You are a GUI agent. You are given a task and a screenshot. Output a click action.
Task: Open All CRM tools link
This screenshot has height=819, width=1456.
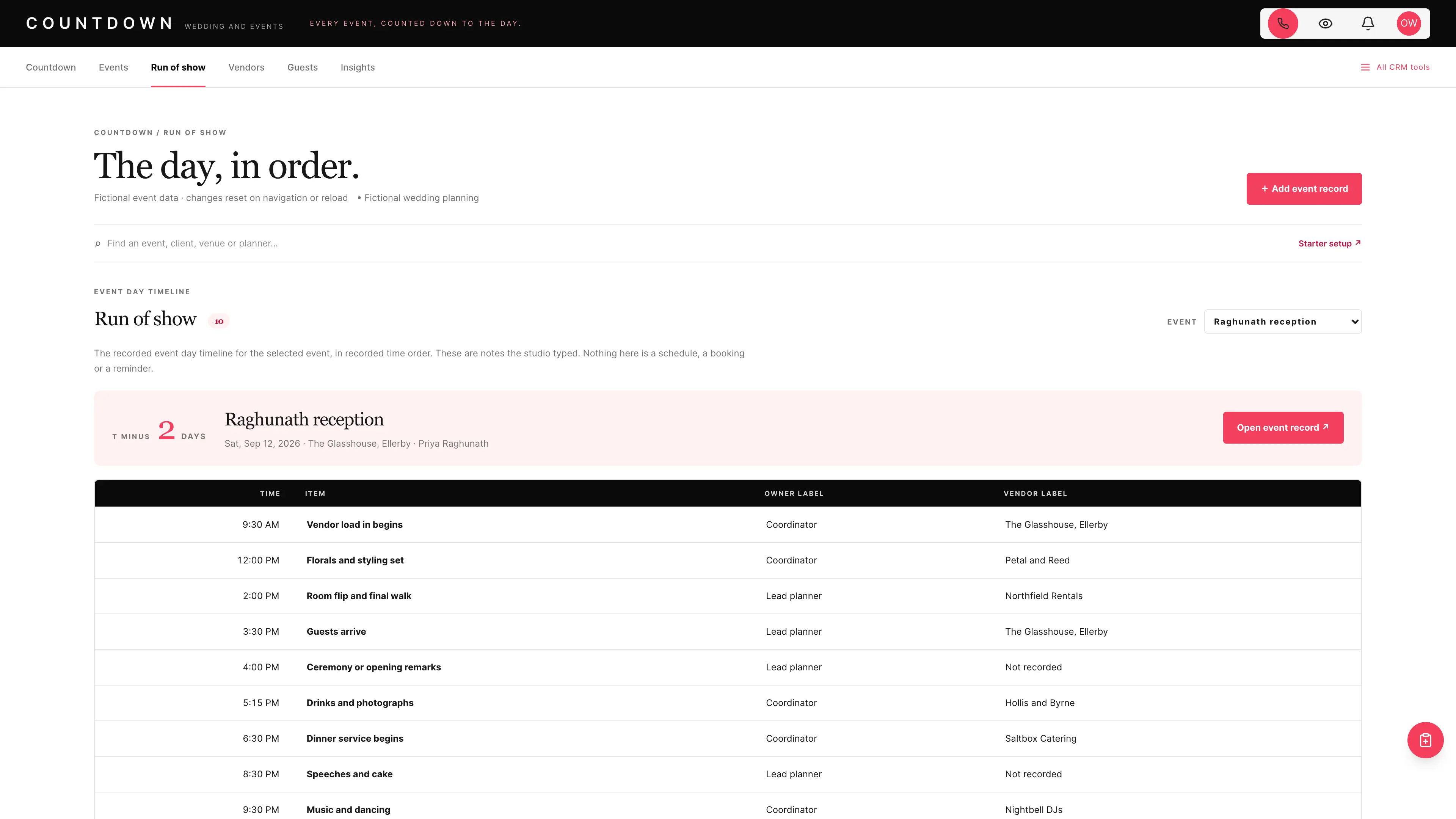[x=1403, y=67]
